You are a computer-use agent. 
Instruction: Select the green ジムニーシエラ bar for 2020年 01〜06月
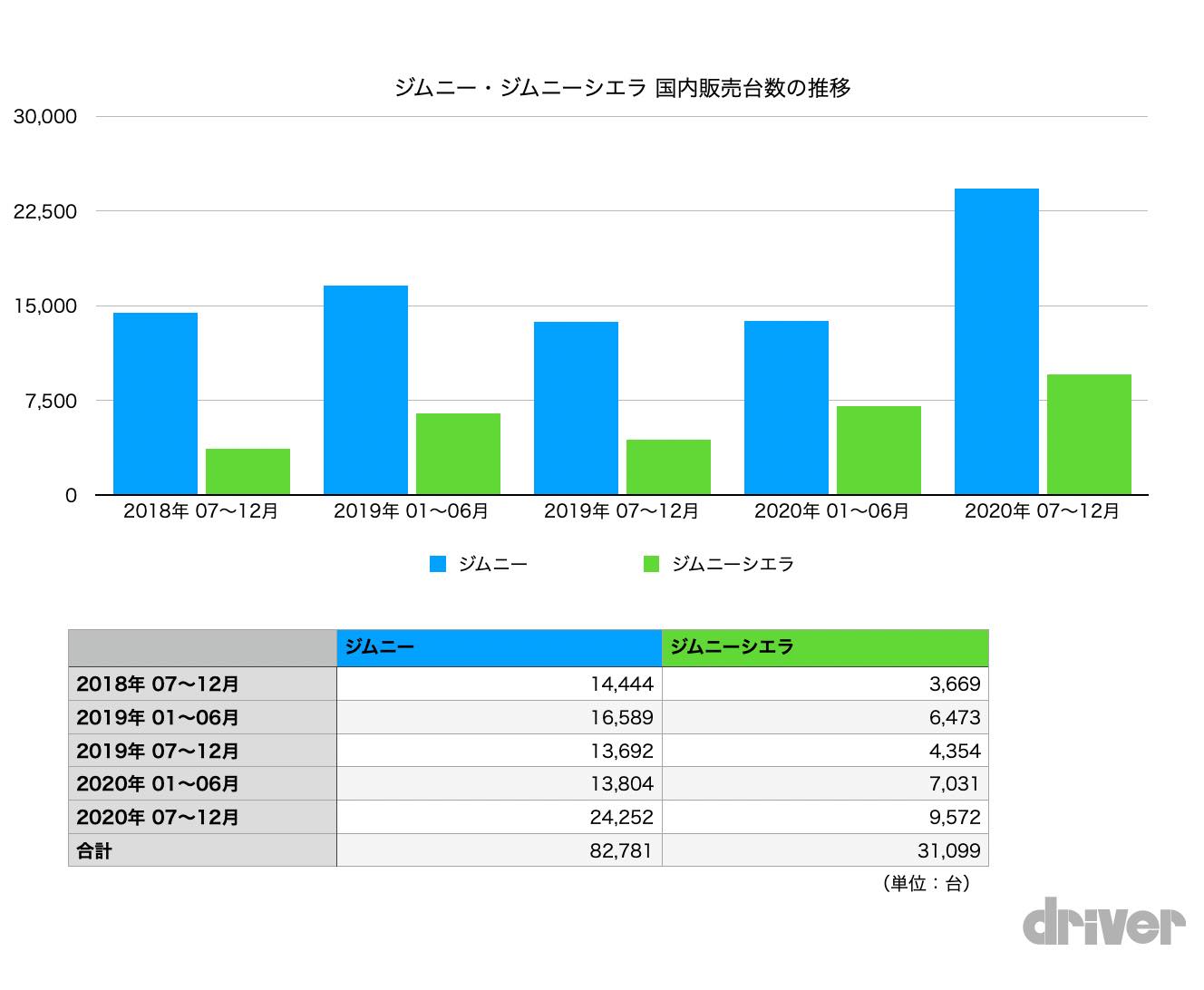tap(879, 451)
